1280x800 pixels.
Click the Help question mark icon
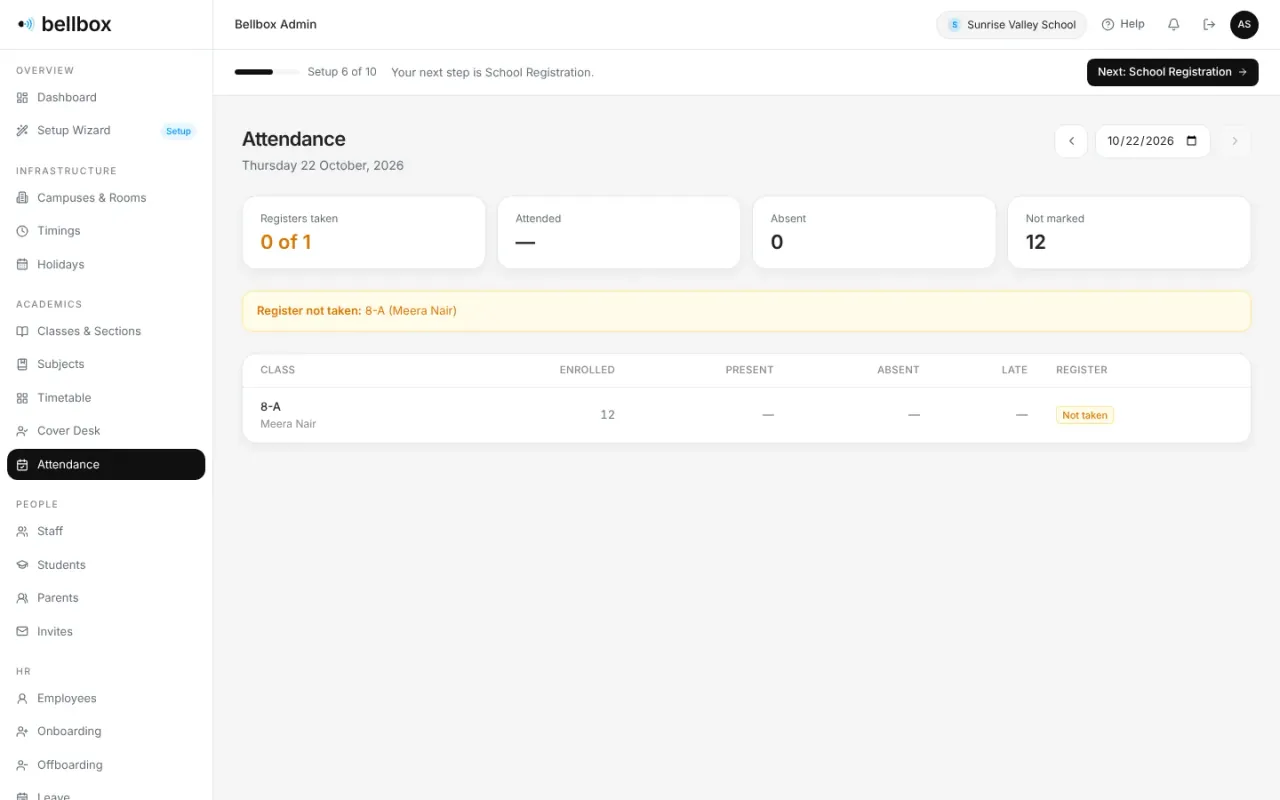pos(1108,24)
